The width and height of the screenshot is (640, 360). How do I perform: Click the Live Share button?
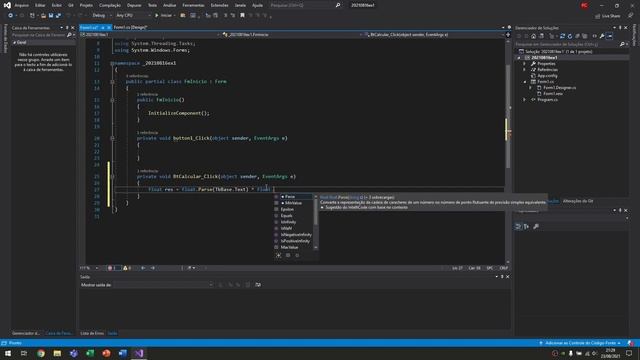click(608, 16)
